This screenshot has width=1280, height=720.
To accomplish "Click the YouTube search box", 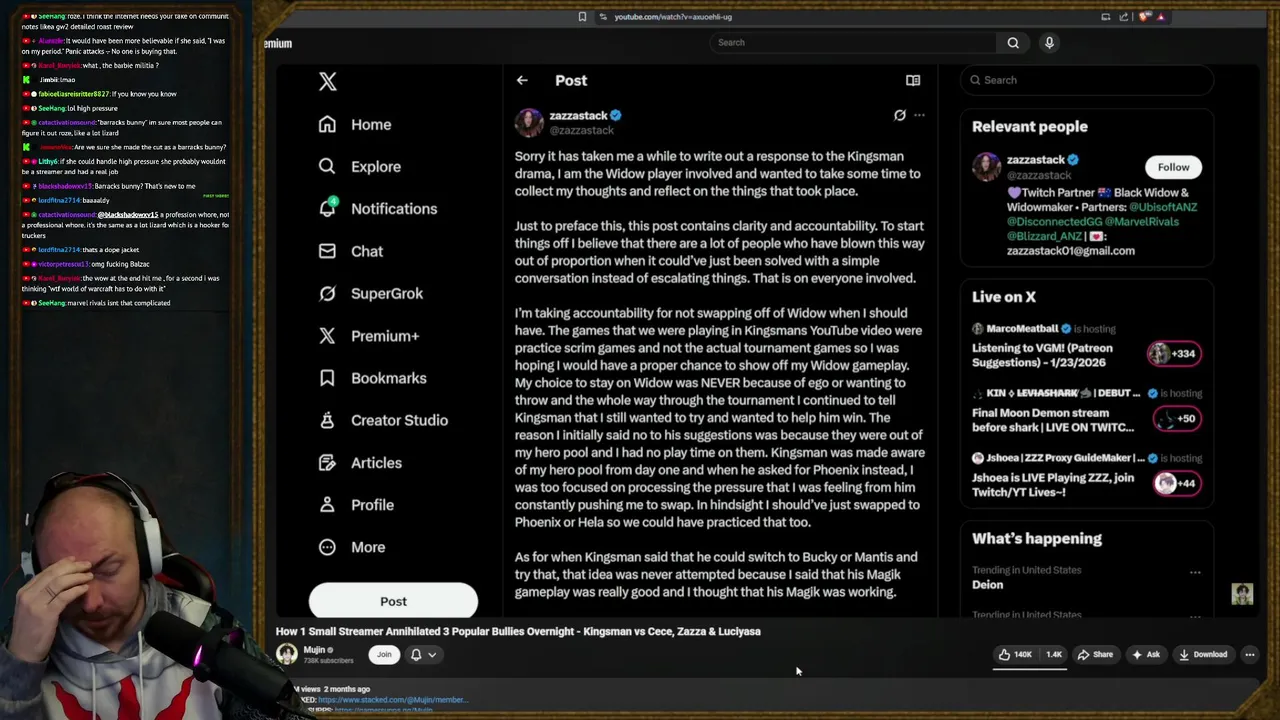I will point(852,42).
